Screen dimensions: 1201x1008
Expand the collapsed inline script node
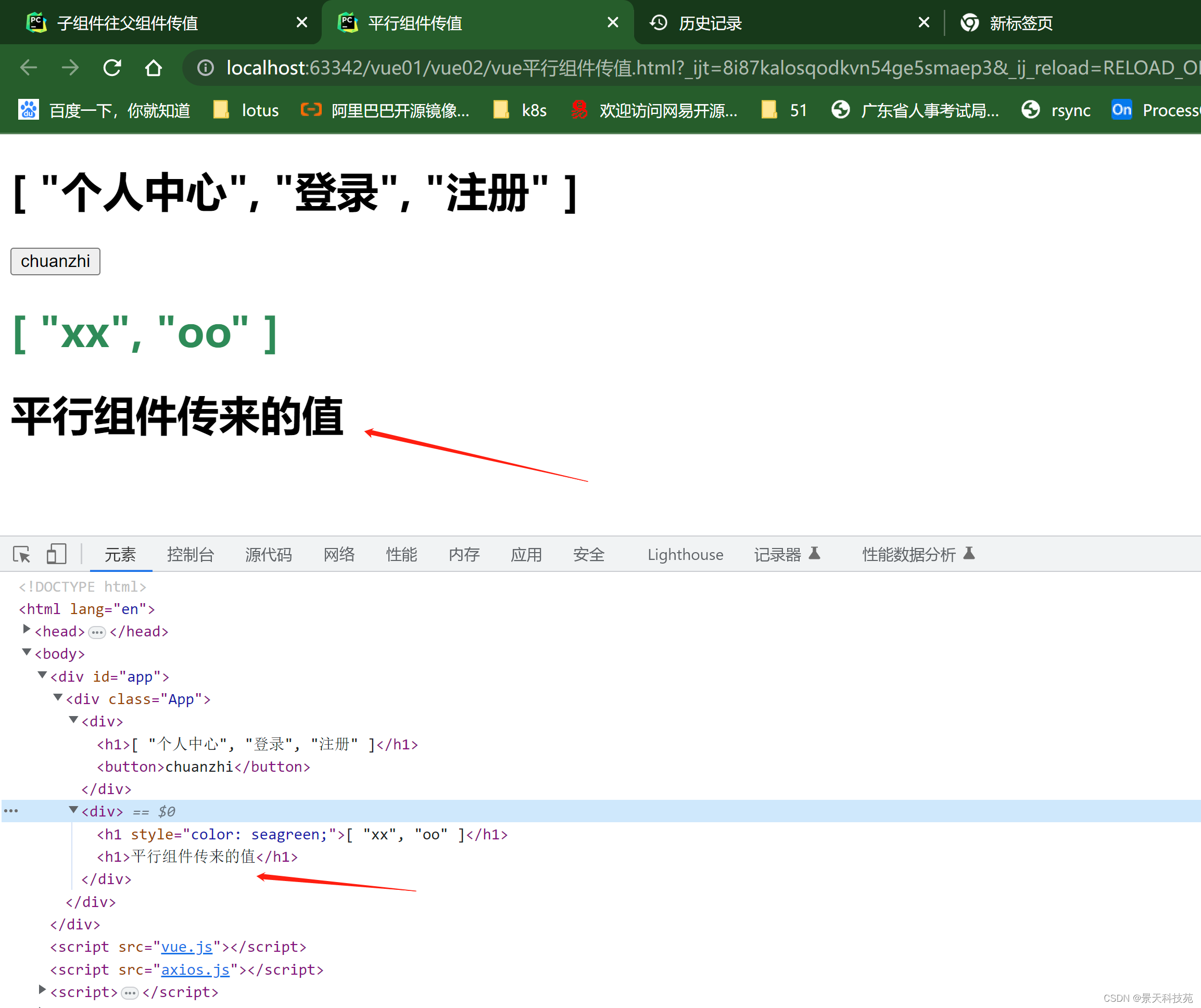tap(42, 990)
